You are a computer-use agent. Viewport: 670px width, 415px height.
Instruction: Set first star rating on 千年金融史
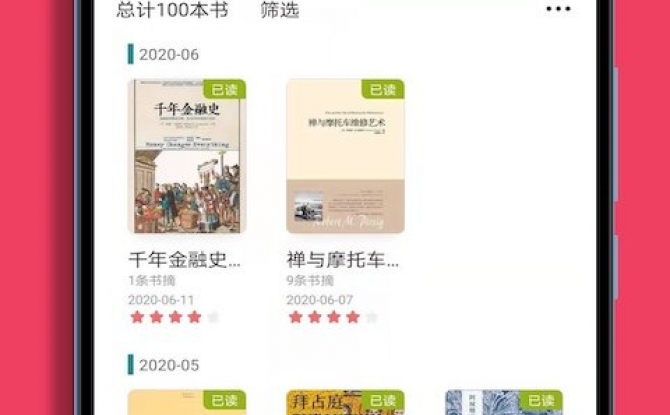pyautogui.click(x=137, y=317)
